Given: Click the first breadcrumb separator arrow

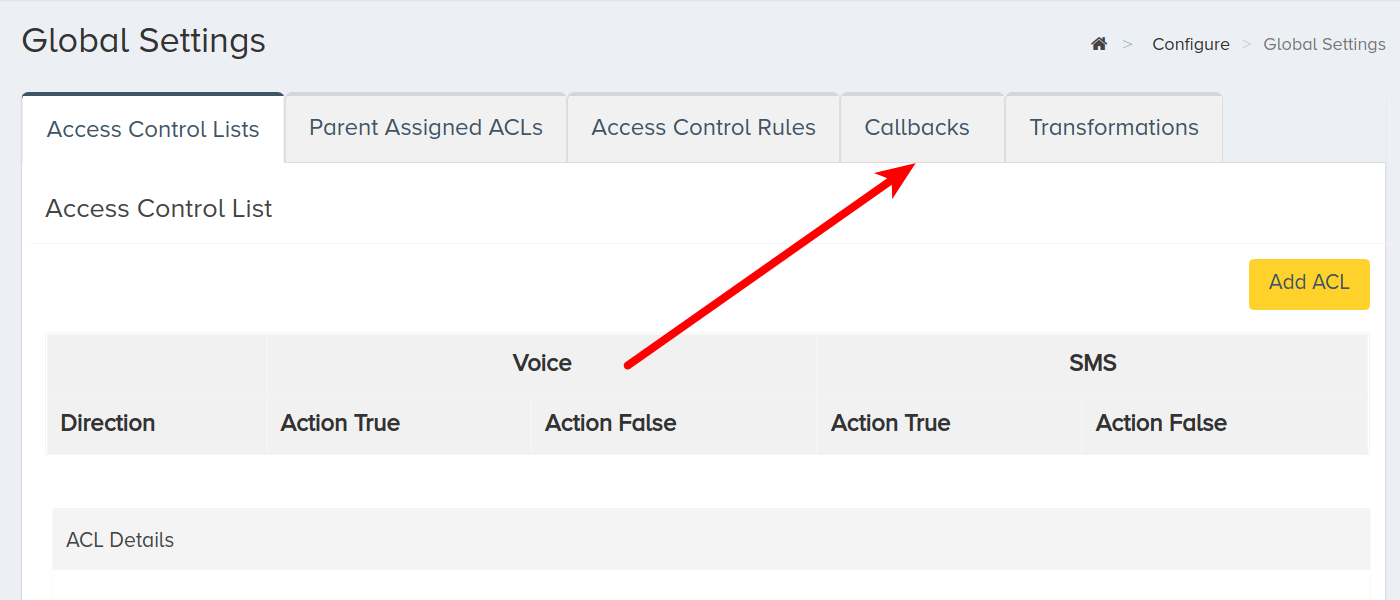Looking at the screenshot, I should (1128, 44).
